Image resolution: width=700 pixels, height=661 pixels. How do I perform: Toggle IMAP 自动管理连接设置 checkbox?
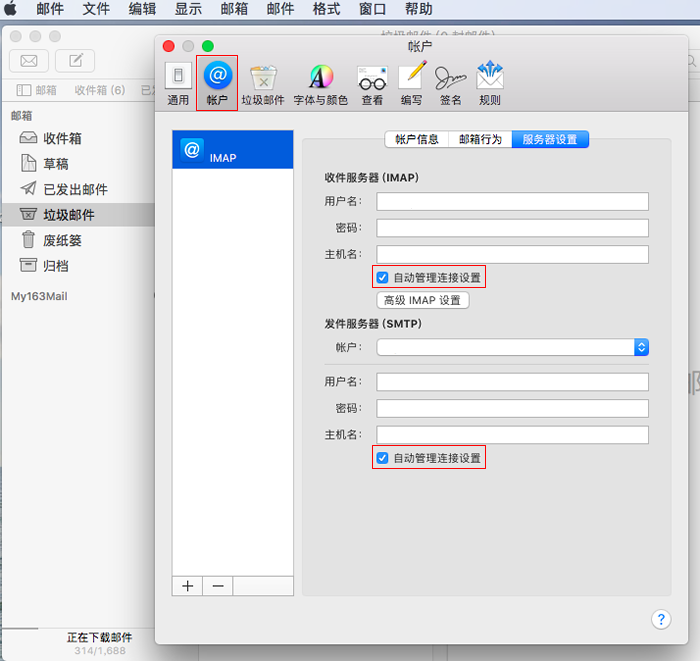coord(382,278)
